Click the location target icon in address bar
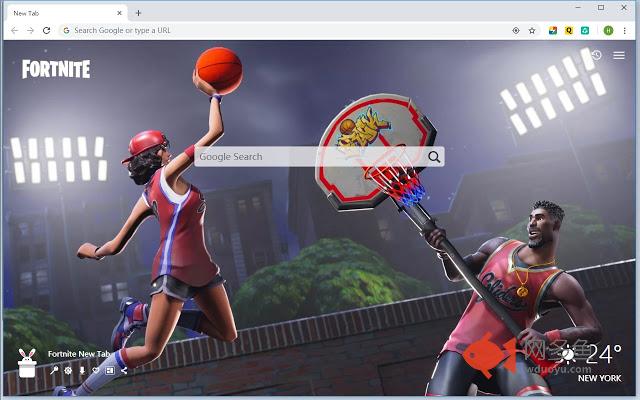Image resolution: width=640 pixels, height=400 pixels. click(516, 31)
